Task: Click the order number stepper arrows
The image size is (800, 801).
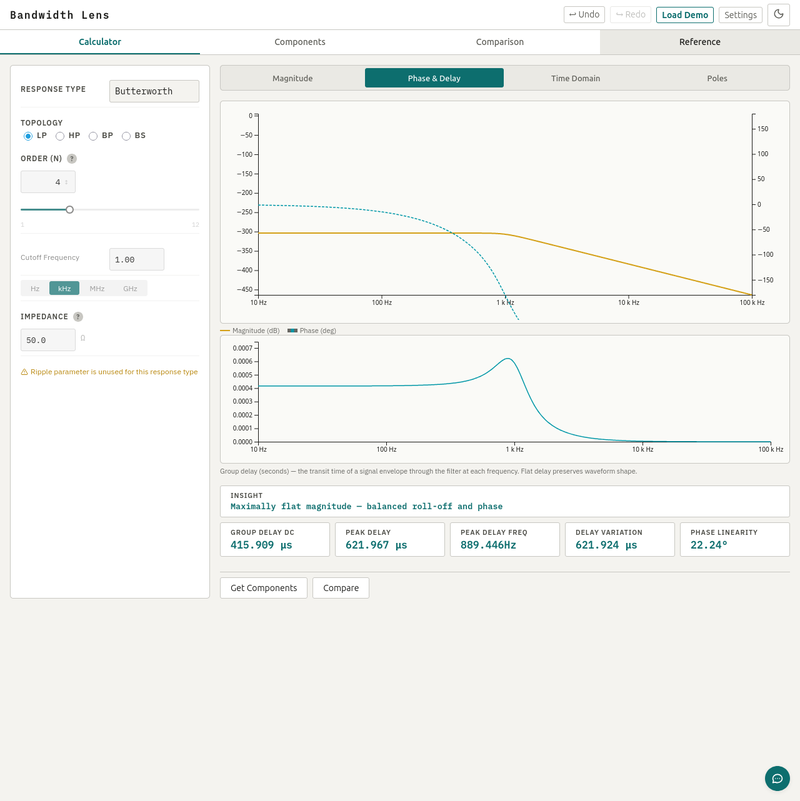Action: pos(66,182)
